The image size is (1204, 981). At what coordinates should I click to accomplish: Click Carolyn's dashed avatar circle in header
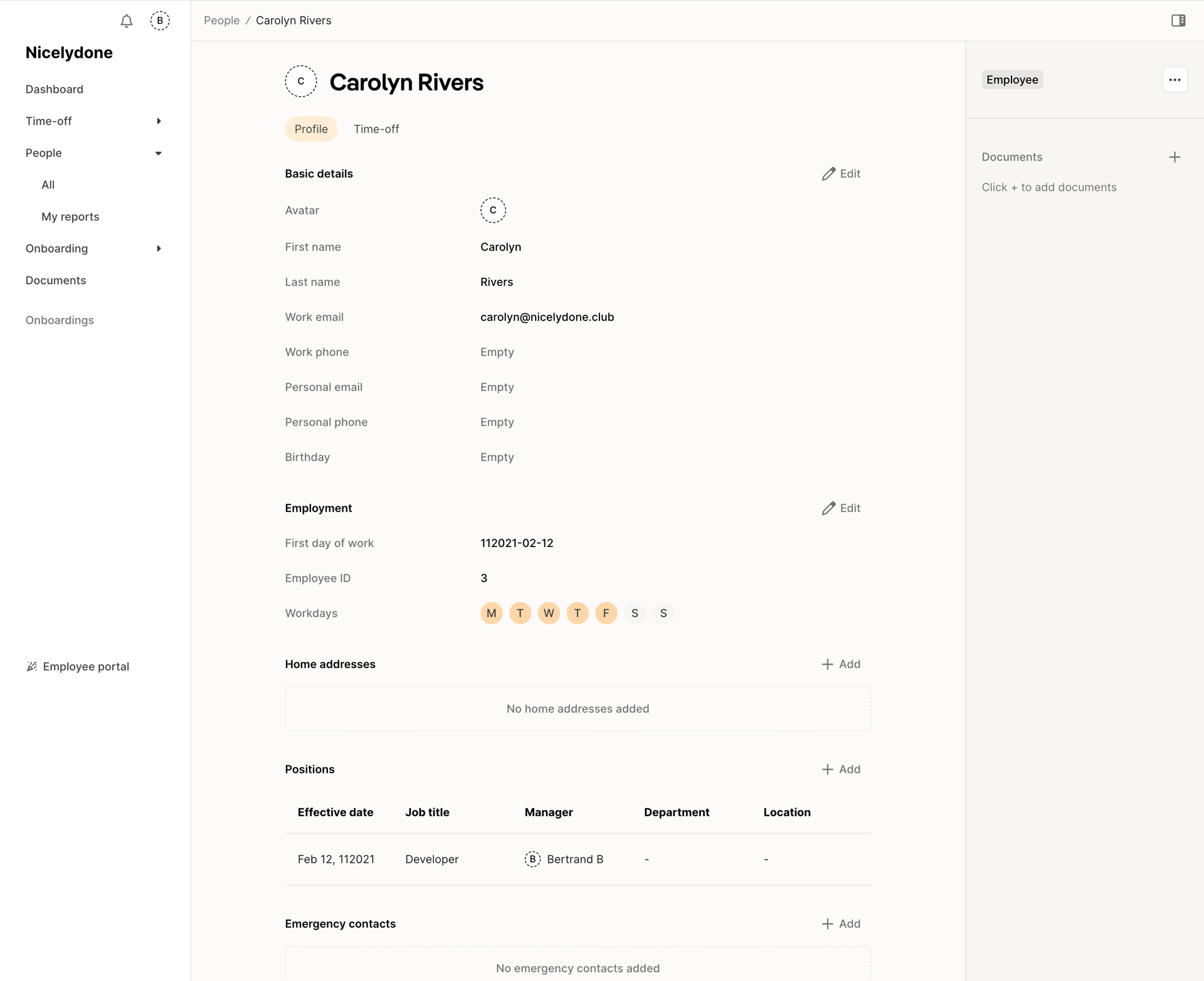(x=301, y=81)
